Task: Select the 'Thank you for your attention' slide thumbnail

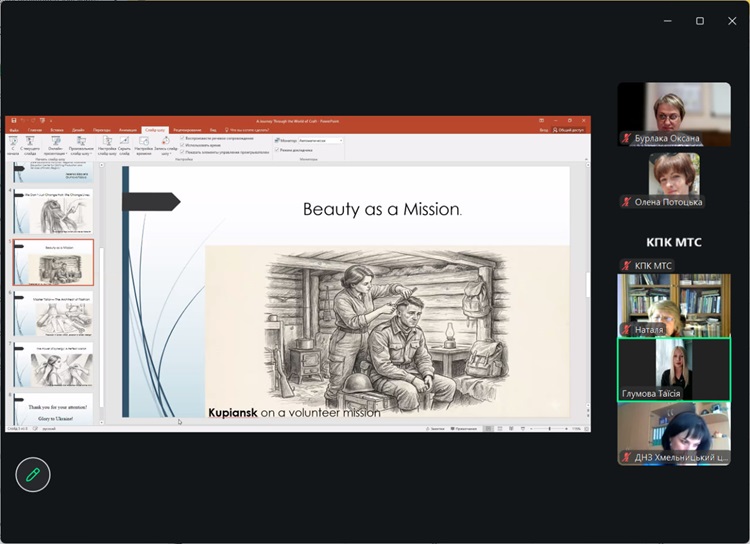Action: (x=54, y=408)
